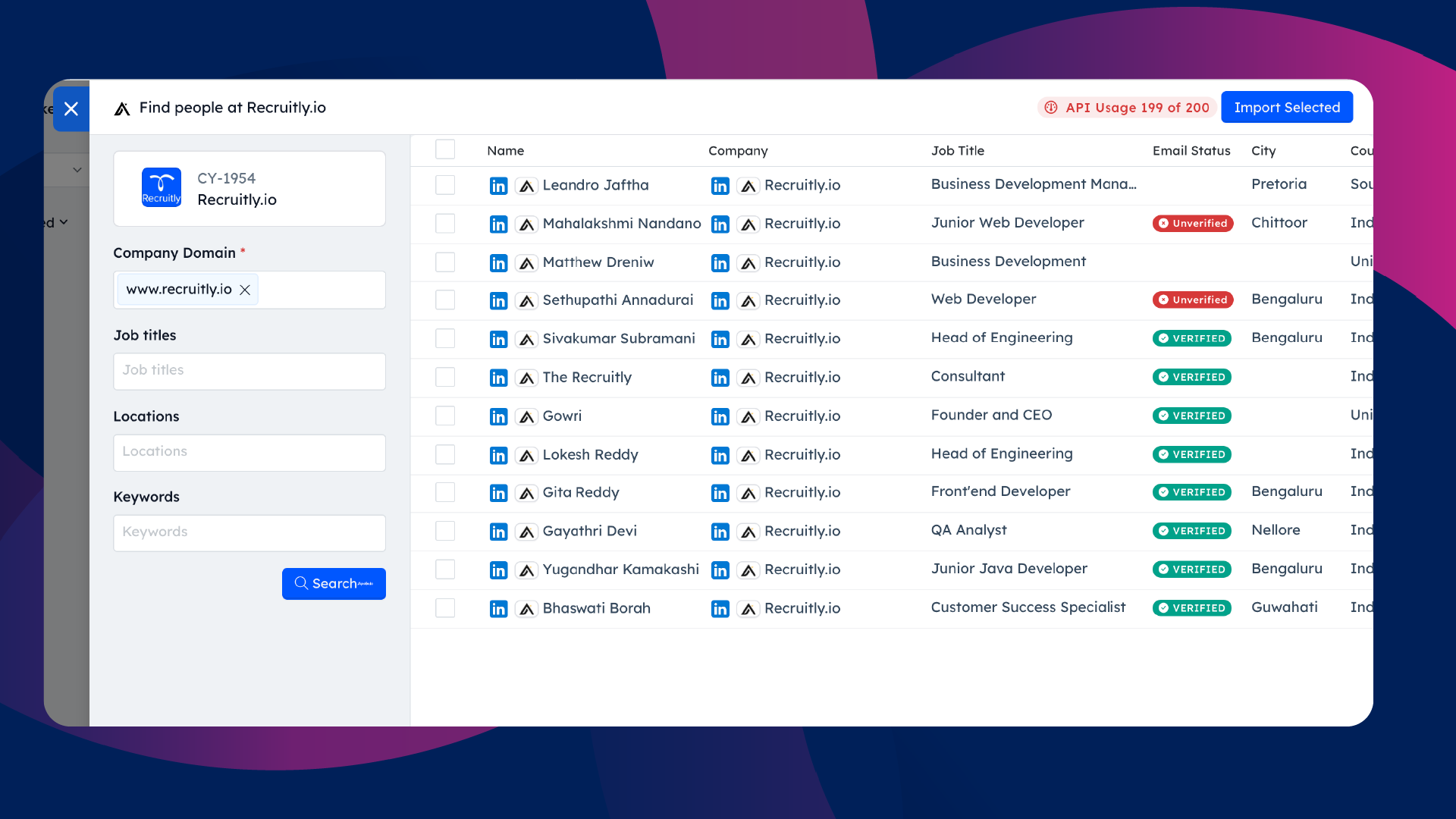Select Sethupathi Annadurai's checkbox
This screenshot has width=1456, height=819.
(445, 300)
